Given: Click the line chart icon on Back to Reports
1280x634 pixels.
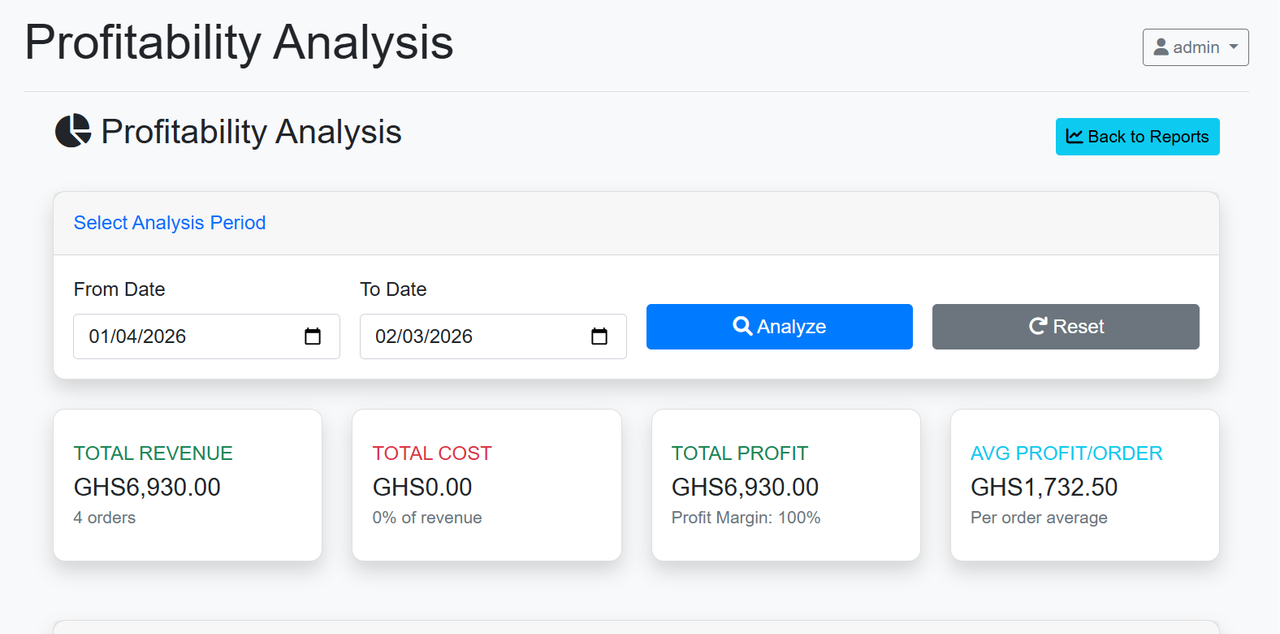Looking at the screenshot, I should pos(1075,136).
